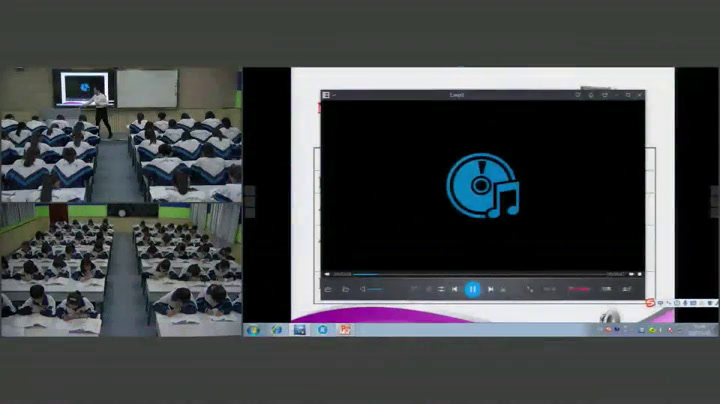Click the music disc artwork in player
720x404 pixels.
coord(482,185)
